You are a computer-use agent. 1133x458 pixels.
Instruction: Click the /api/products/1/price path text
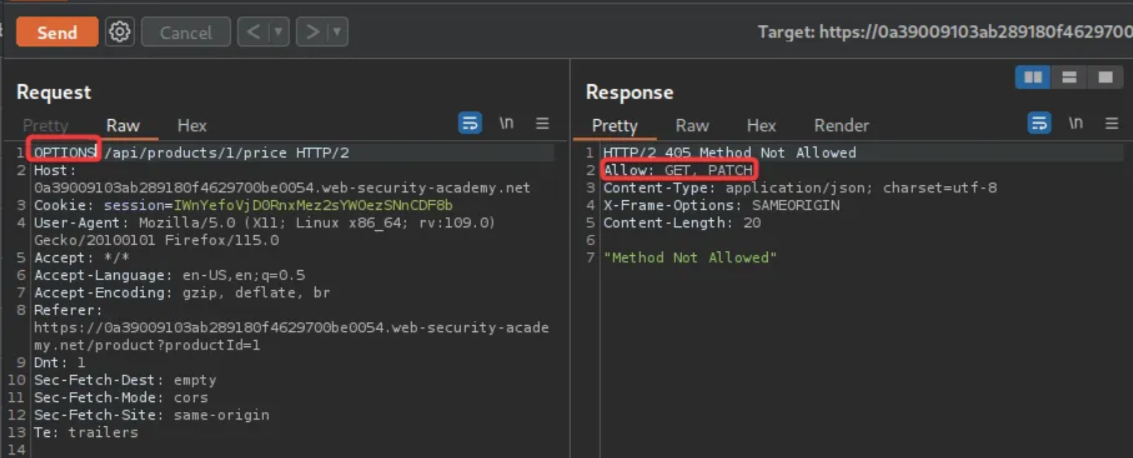tap(197, 152)
